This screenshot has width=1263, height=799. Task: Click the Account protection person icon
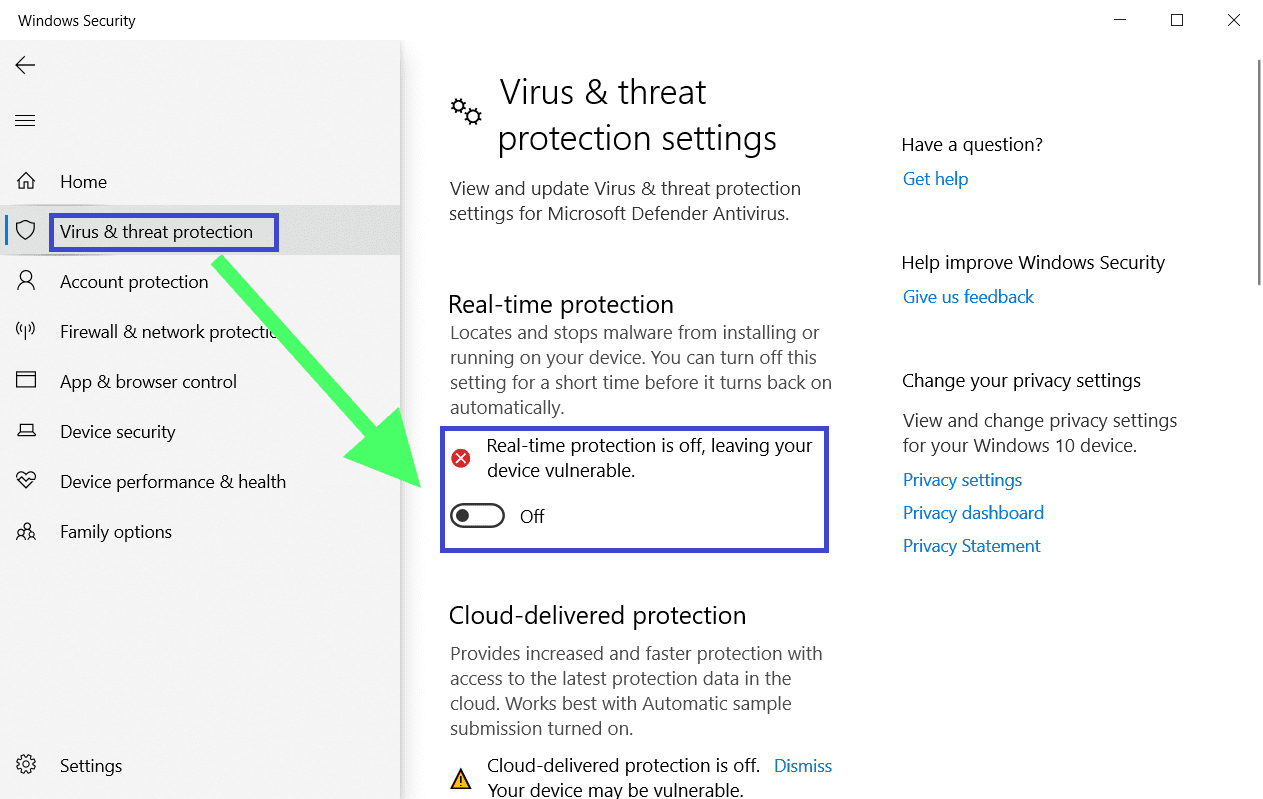(26, 281)
